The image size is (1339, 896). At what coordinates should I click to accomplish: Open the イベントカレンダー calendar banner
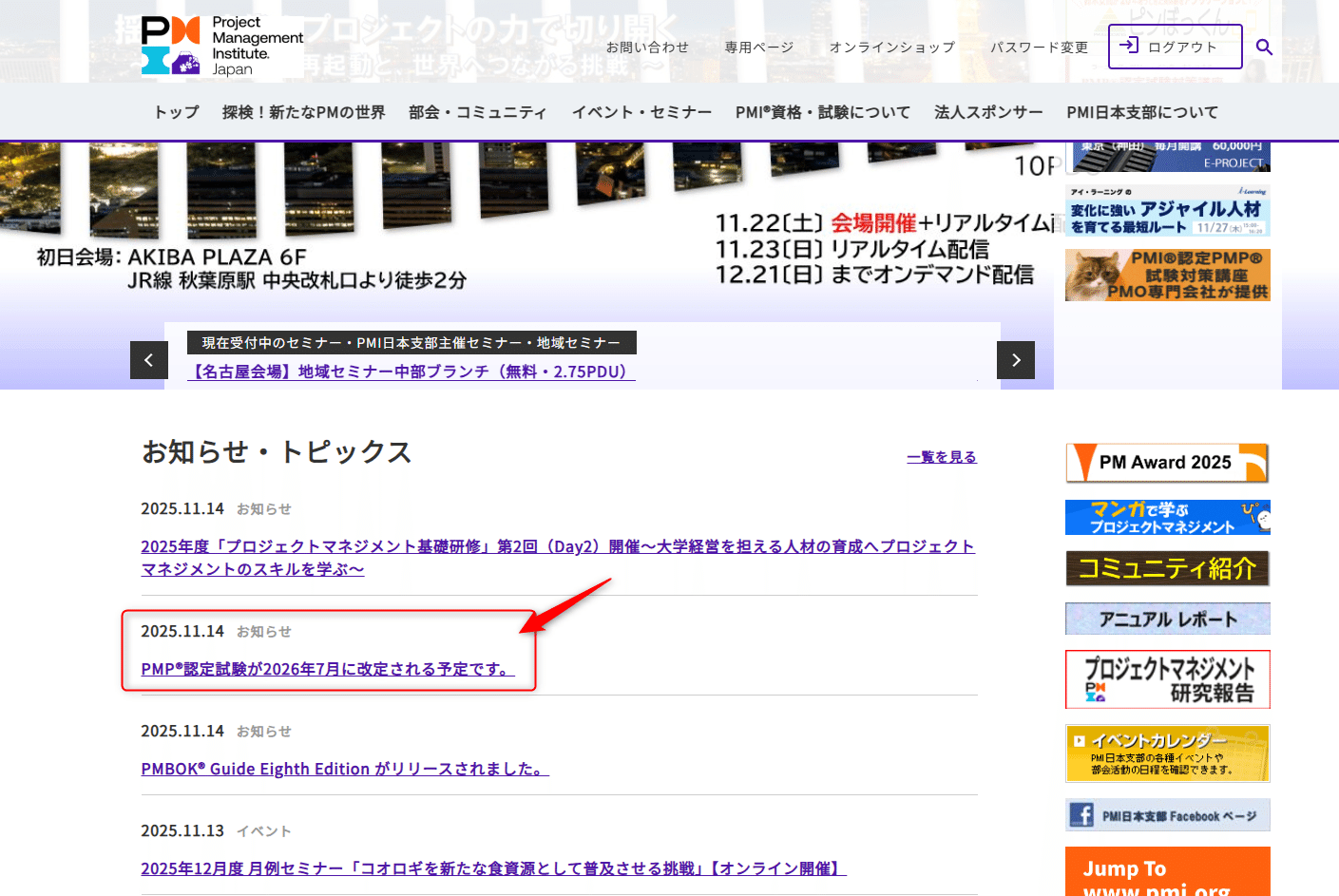[x=1167, y=753]
